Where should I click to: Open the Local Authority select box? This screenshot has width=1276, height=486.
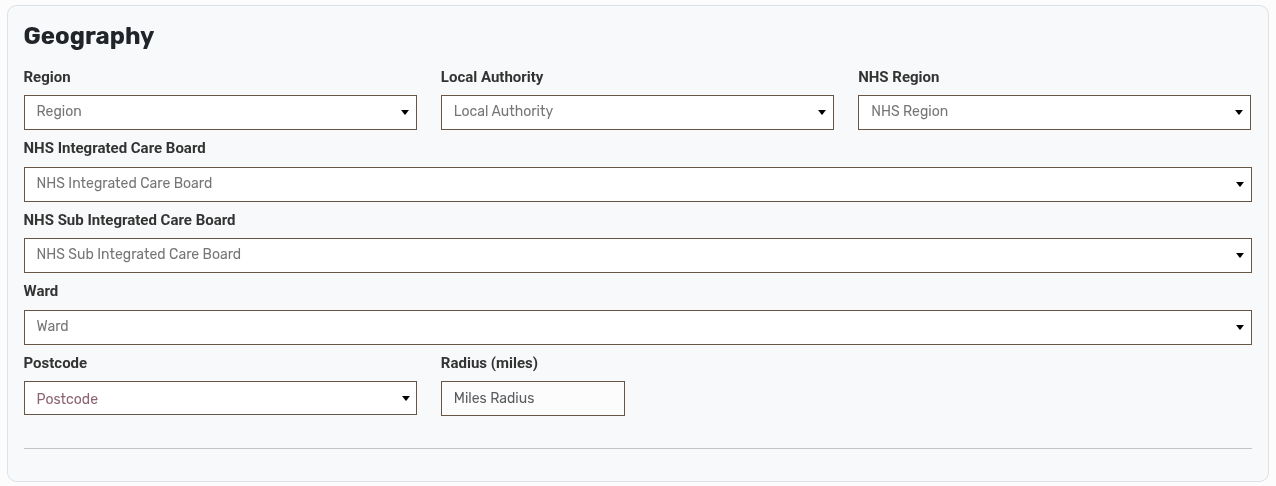click(x=620, y=112)
